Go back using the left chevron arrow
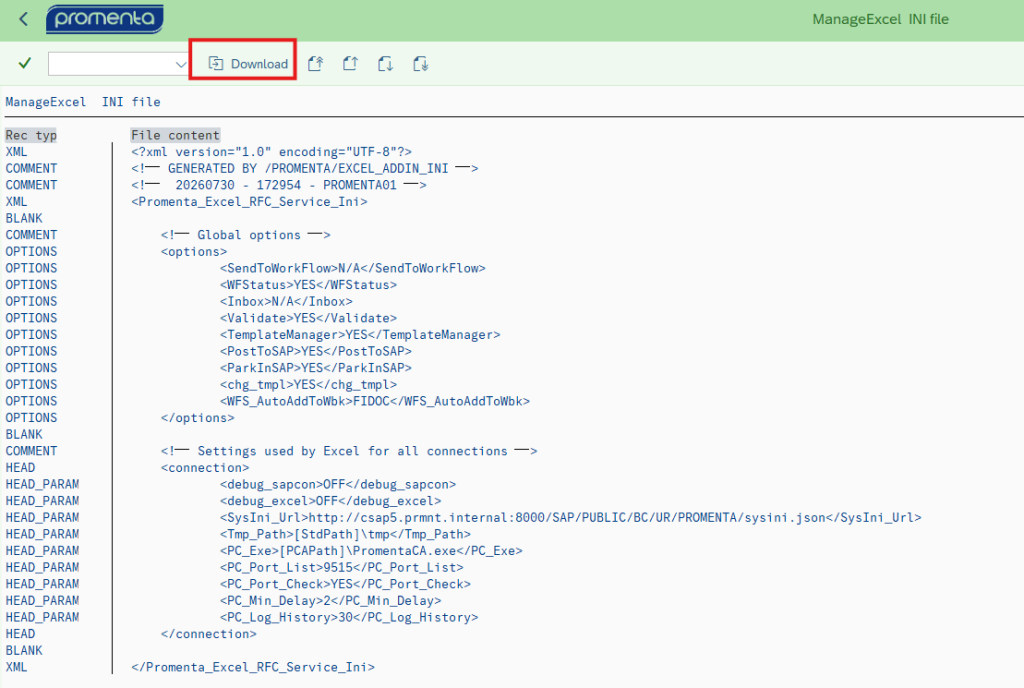The width and height of the screenshot is (1024, 688). (24, 19)
